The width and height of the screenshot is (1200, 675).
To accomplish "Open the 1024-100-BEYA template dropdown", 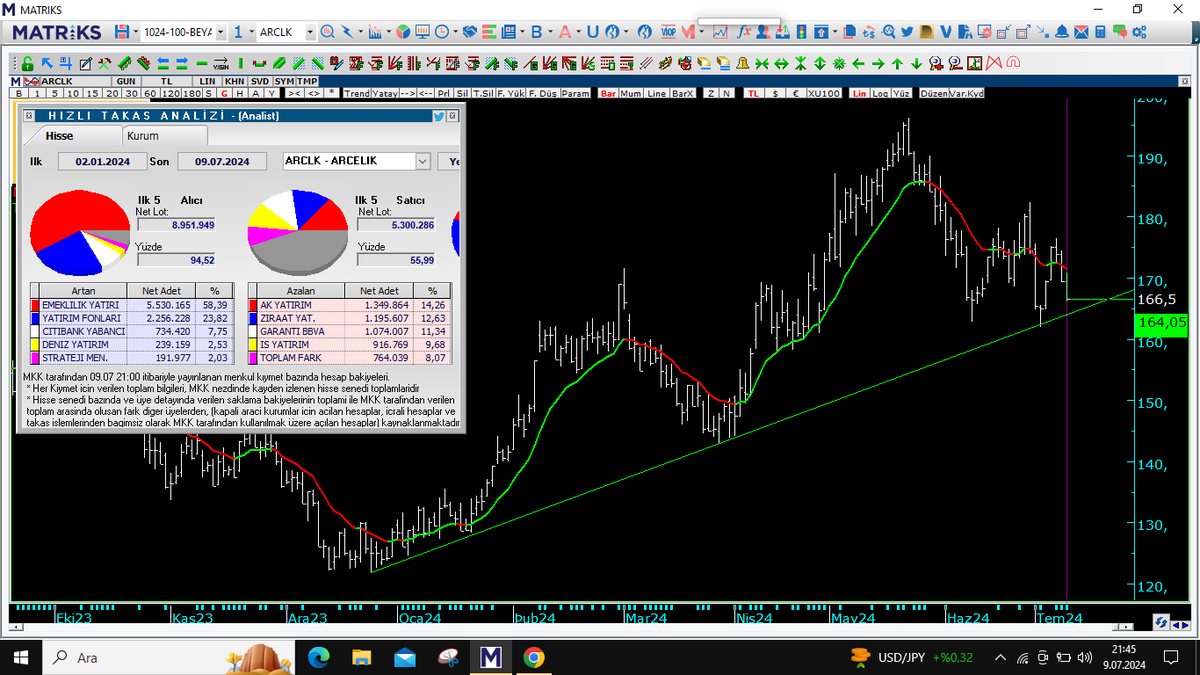I will [x=221, y=32].
